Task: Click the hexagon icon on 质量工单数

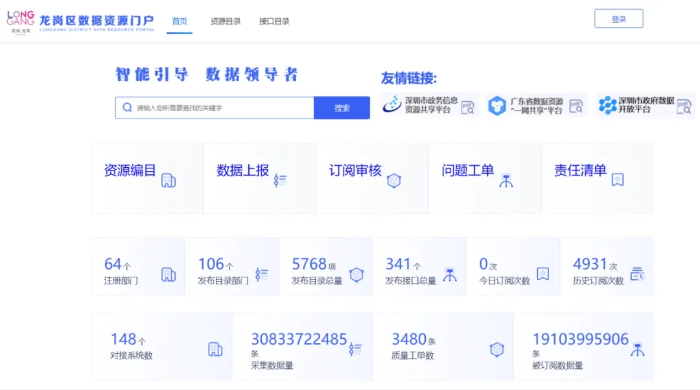Action: [x=496, y=350]
